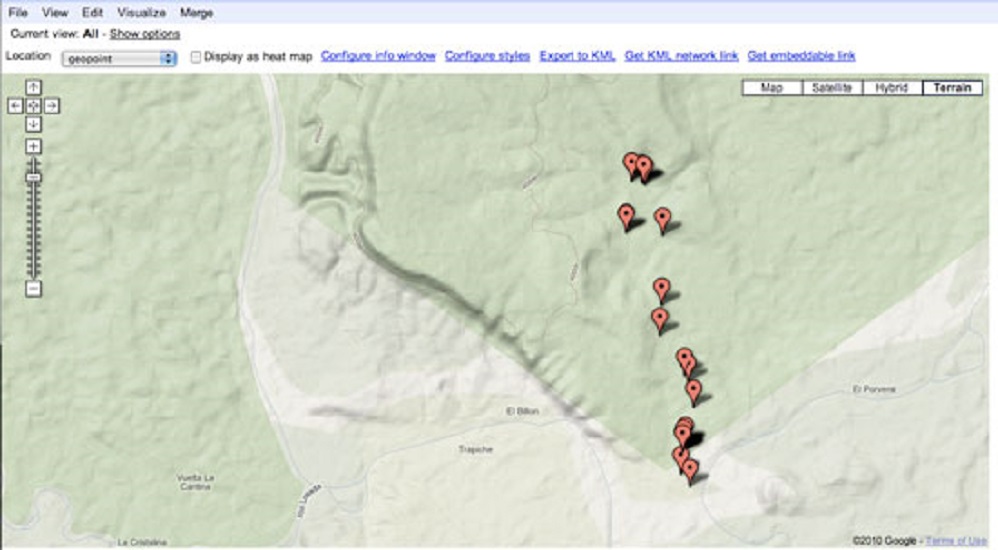
Task: Select the Terrain map type
Action: point(952,88)
